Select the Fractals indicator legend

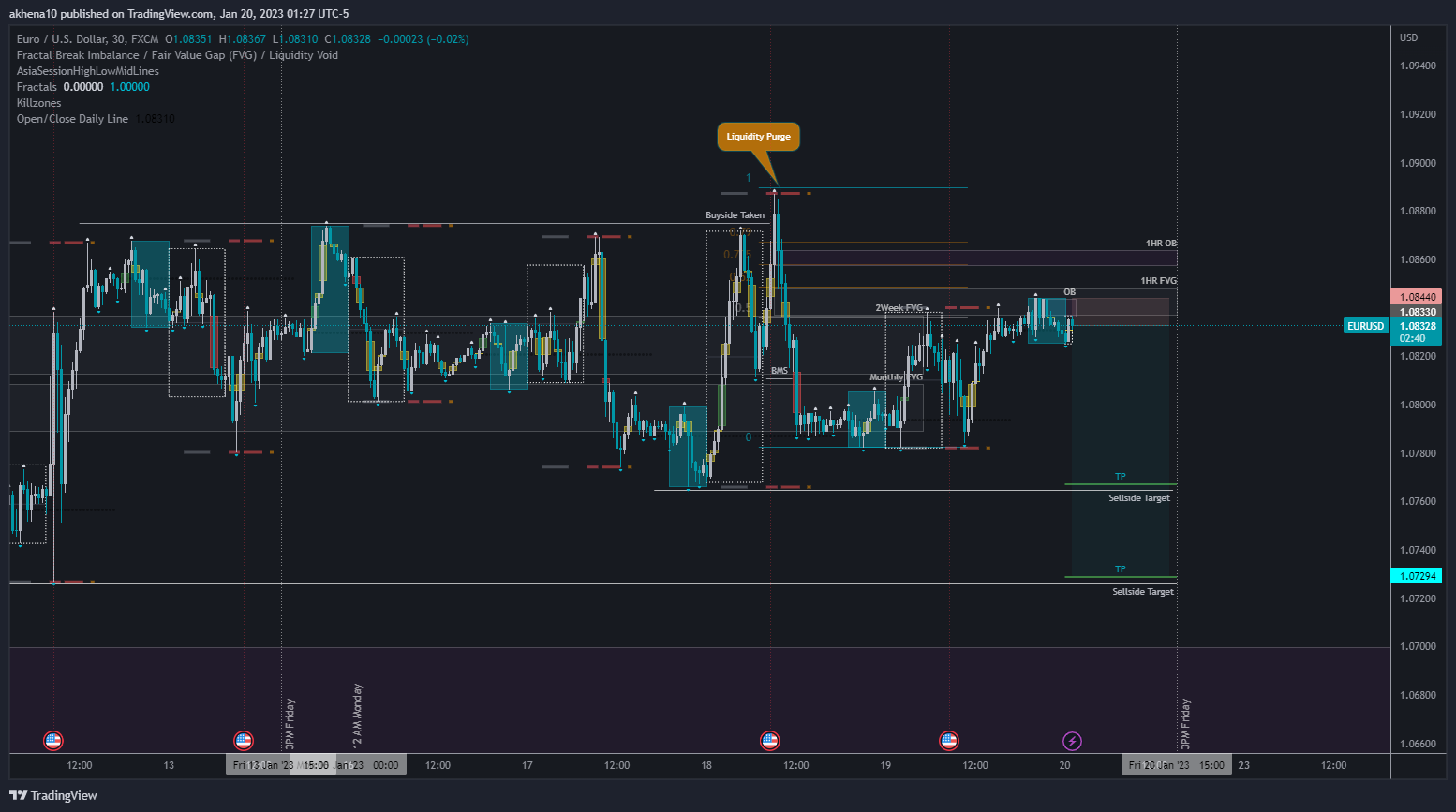(x=37, y=87)
